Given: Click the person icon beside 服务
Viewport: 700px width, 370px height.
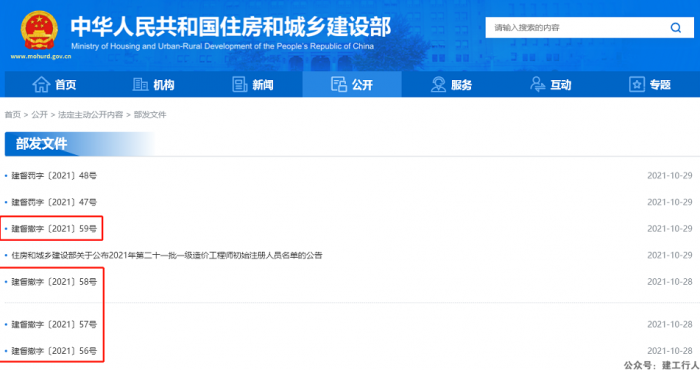Looking at the screenshot, I should coord(438,84).
